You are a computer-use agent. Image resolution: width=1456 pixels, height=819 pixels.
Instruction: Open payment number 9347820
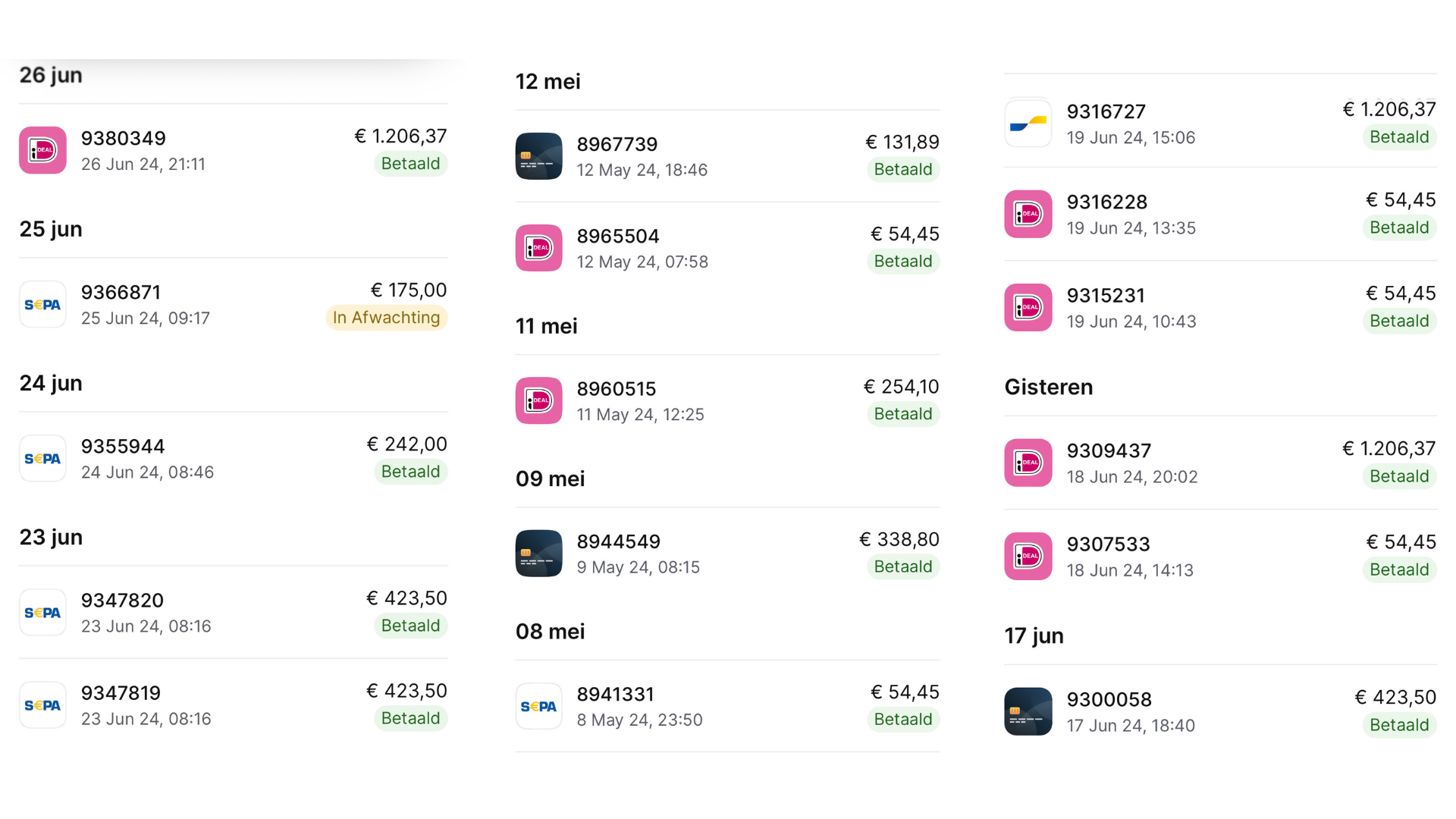122,601
